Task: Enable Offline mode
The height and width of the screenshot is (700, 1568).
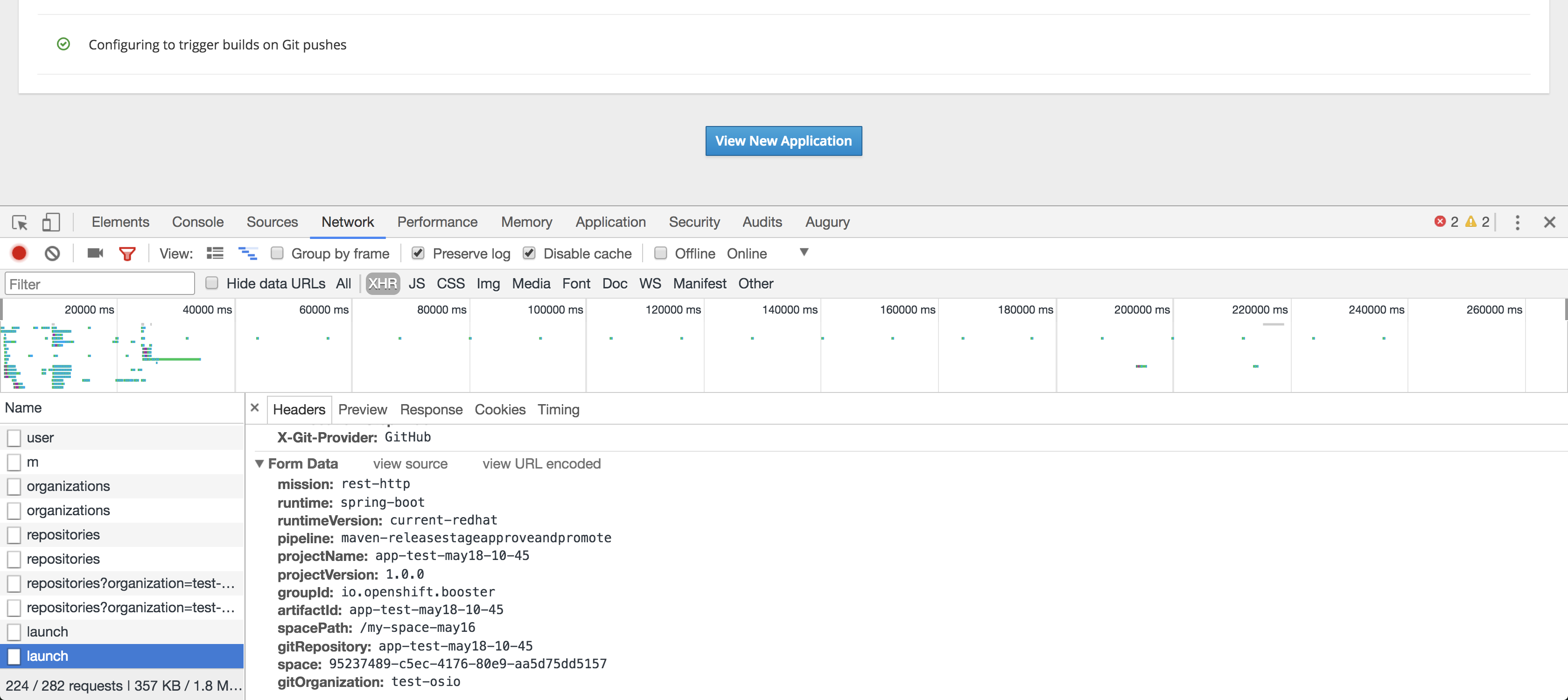Action: click(x=660, y=253)
